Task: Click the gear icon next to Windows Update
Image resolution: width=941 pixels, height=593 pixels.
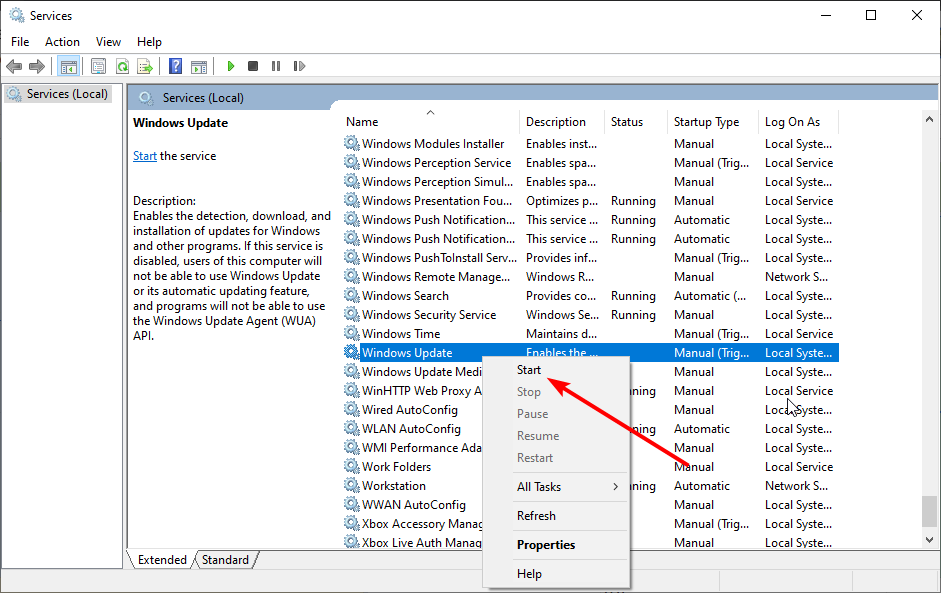Action: click(352, 352)
